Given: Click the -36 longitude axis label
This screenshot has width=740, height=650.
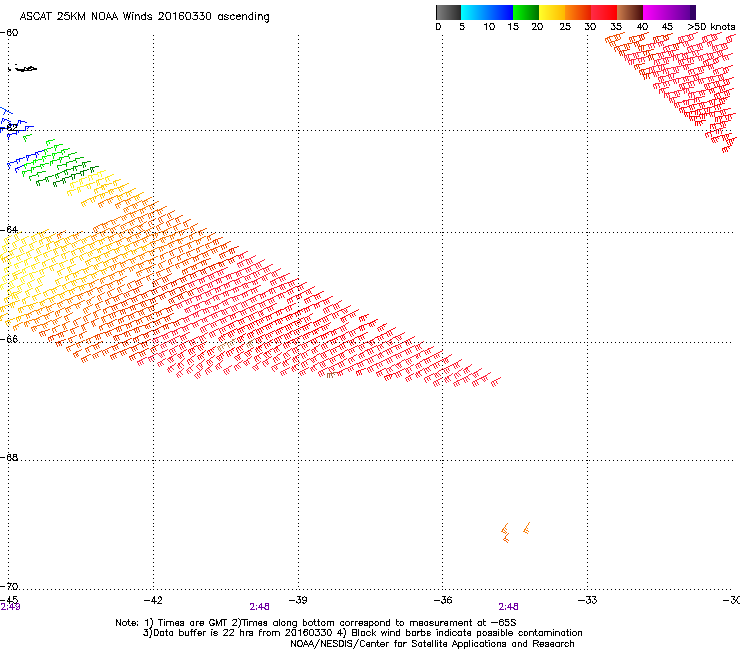Looking at the screenshot, I should [x=443, y=600].
